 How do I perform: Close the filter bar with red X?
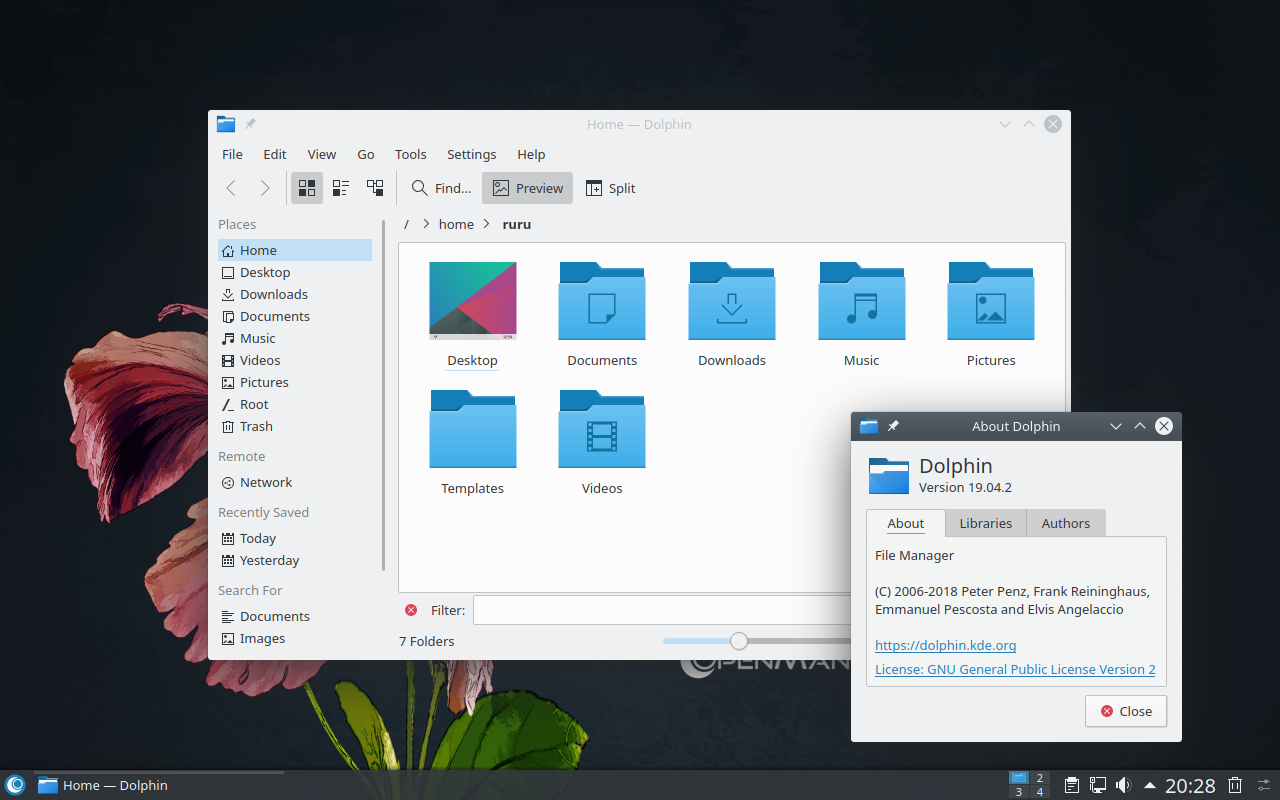click(x=411, y=610)
